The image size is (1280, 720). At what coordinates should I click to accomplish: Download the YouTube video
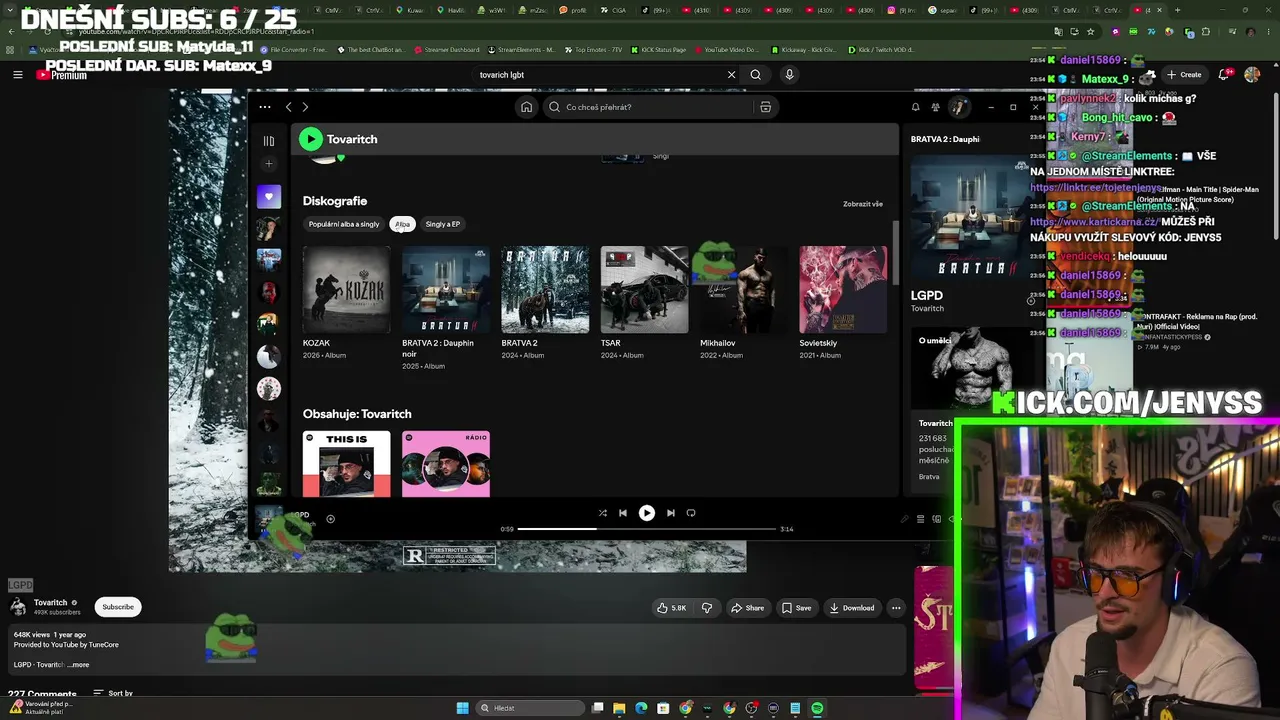852,608
